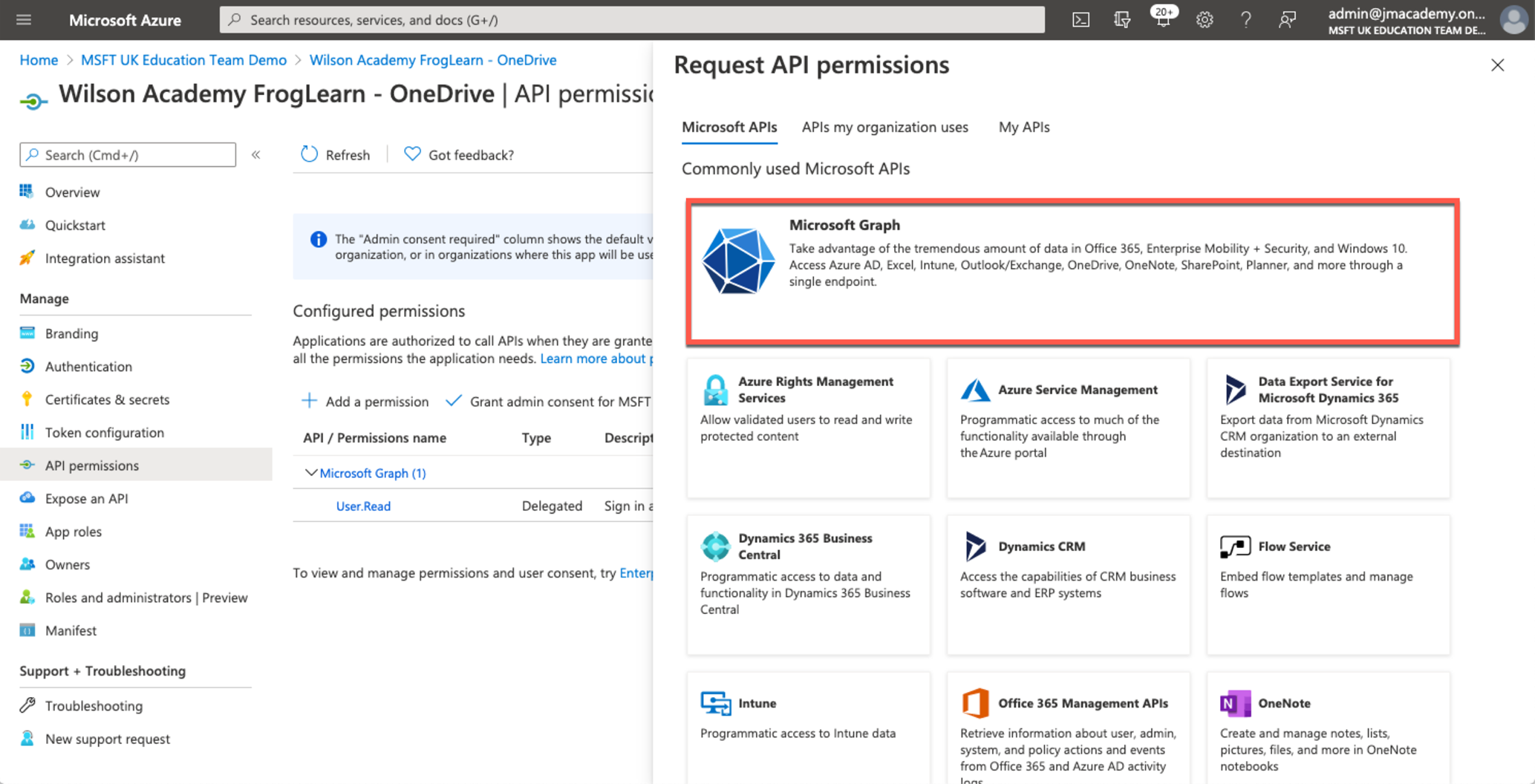Click the Grant admin consent checkmark icon
Viewport: 1535px width, 784px height.
point(453,401)
